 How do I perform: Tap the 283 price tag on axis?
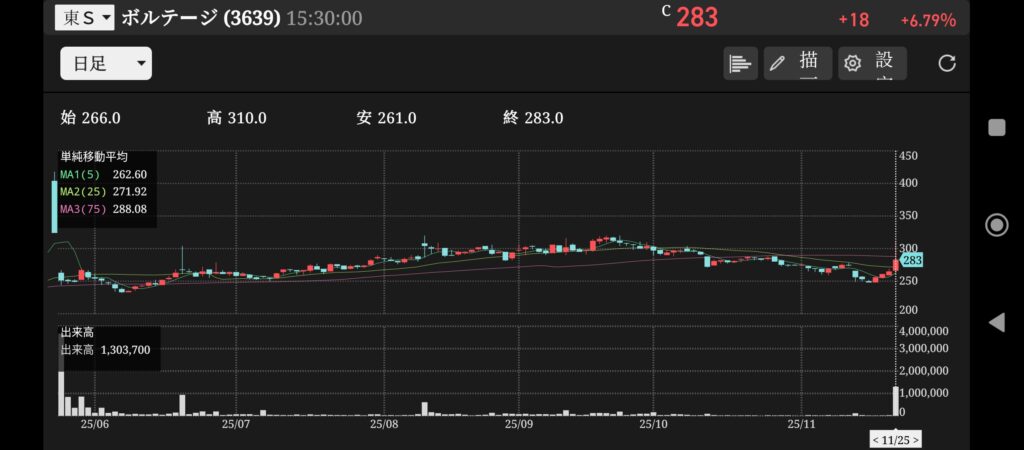[x=911, y=261]
